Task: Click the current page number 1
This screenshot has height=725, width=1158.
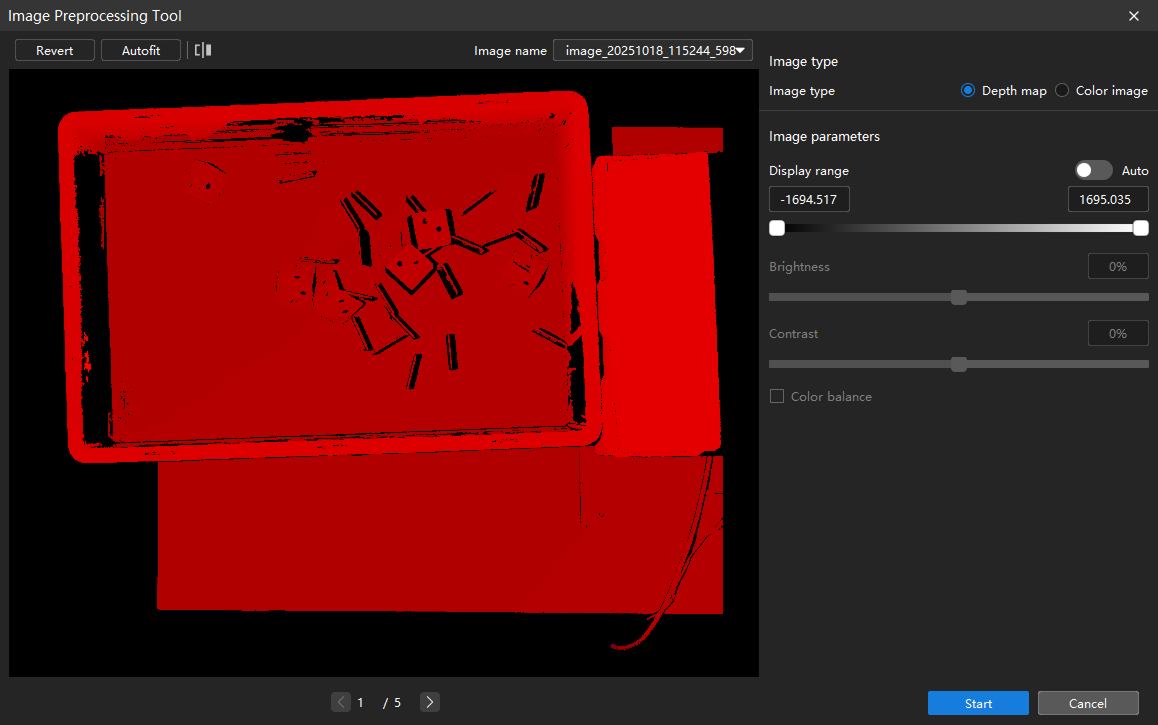Action: click(360, 703)
